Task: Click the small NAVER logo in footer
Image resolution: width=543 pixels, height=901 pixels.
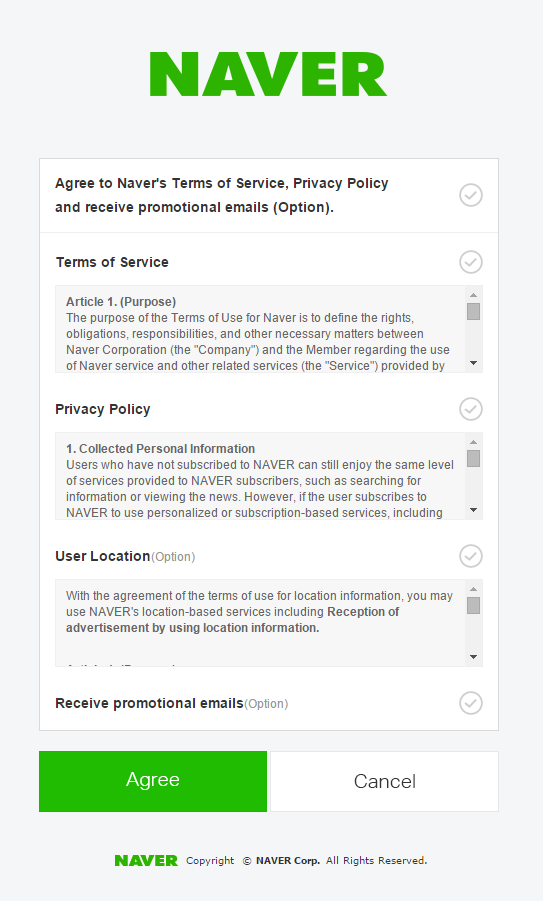Action: coord(146,860)
